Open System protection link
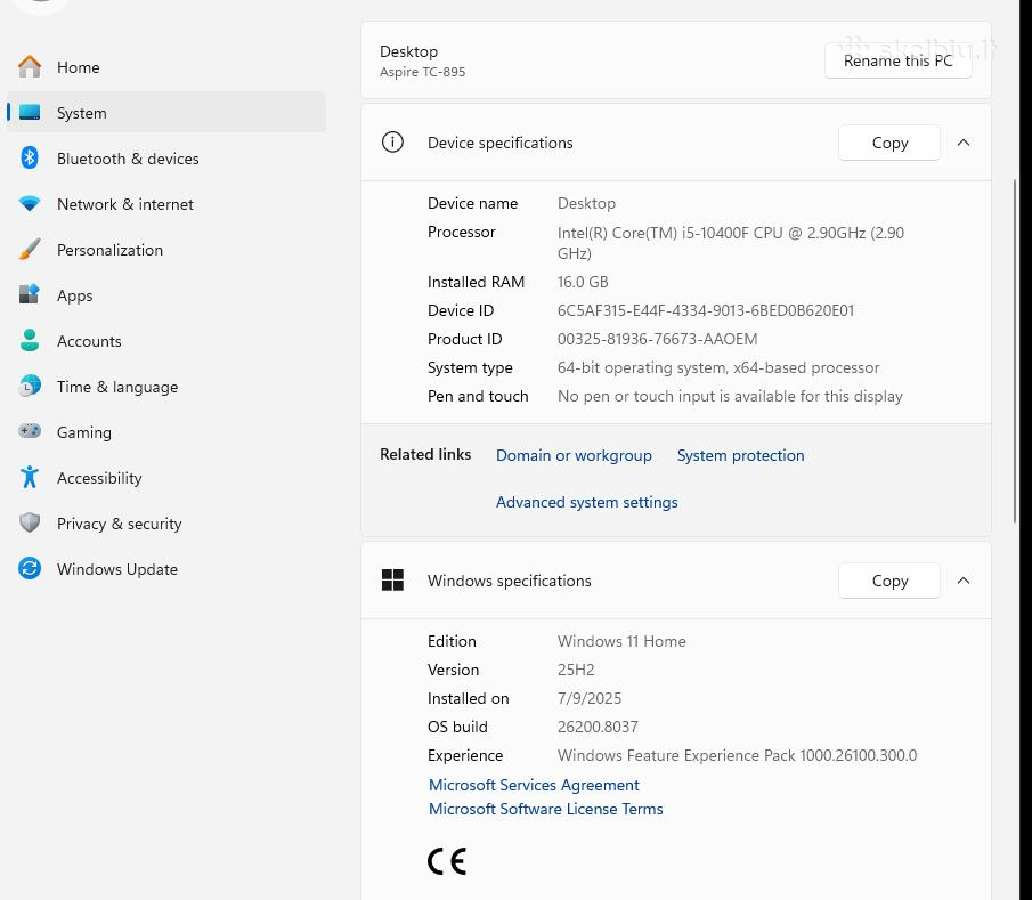The image size is (1032, 900). (x=740, y=456)
